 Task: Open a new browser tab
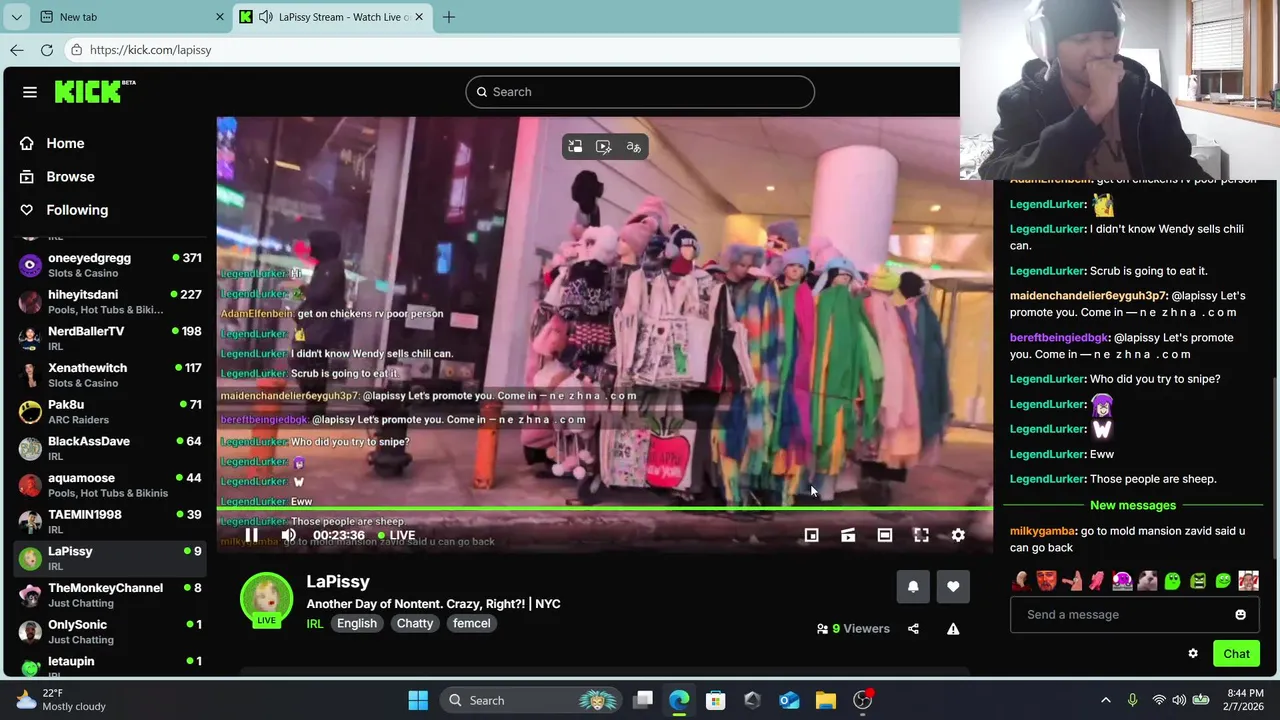click(x=449, y=17)
